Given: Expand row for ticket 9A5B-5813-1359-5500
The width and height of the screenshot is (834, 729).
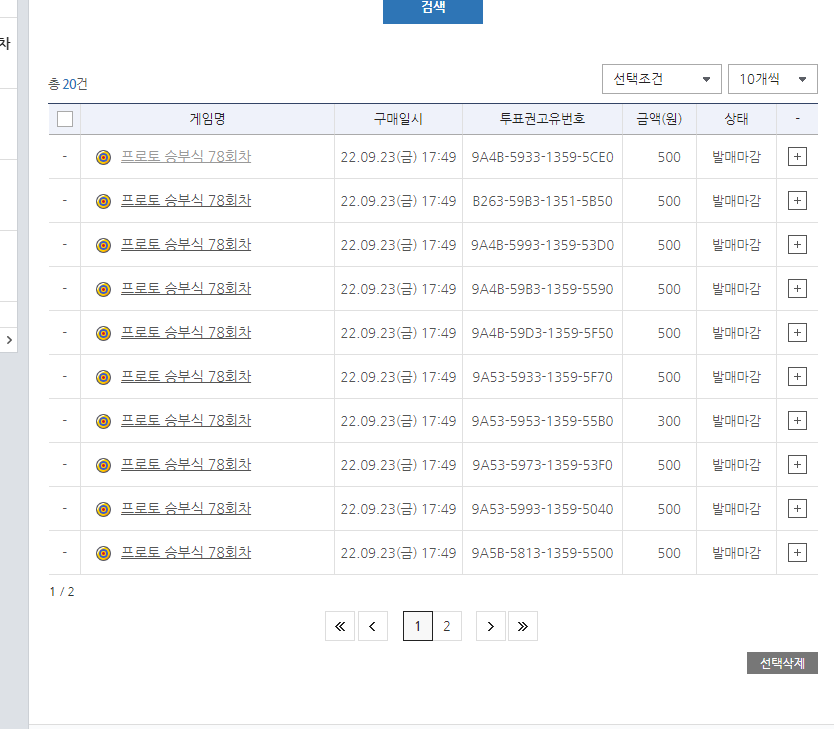Looking at the screenshot, I should pyautogui.click(x=797, y=552).
